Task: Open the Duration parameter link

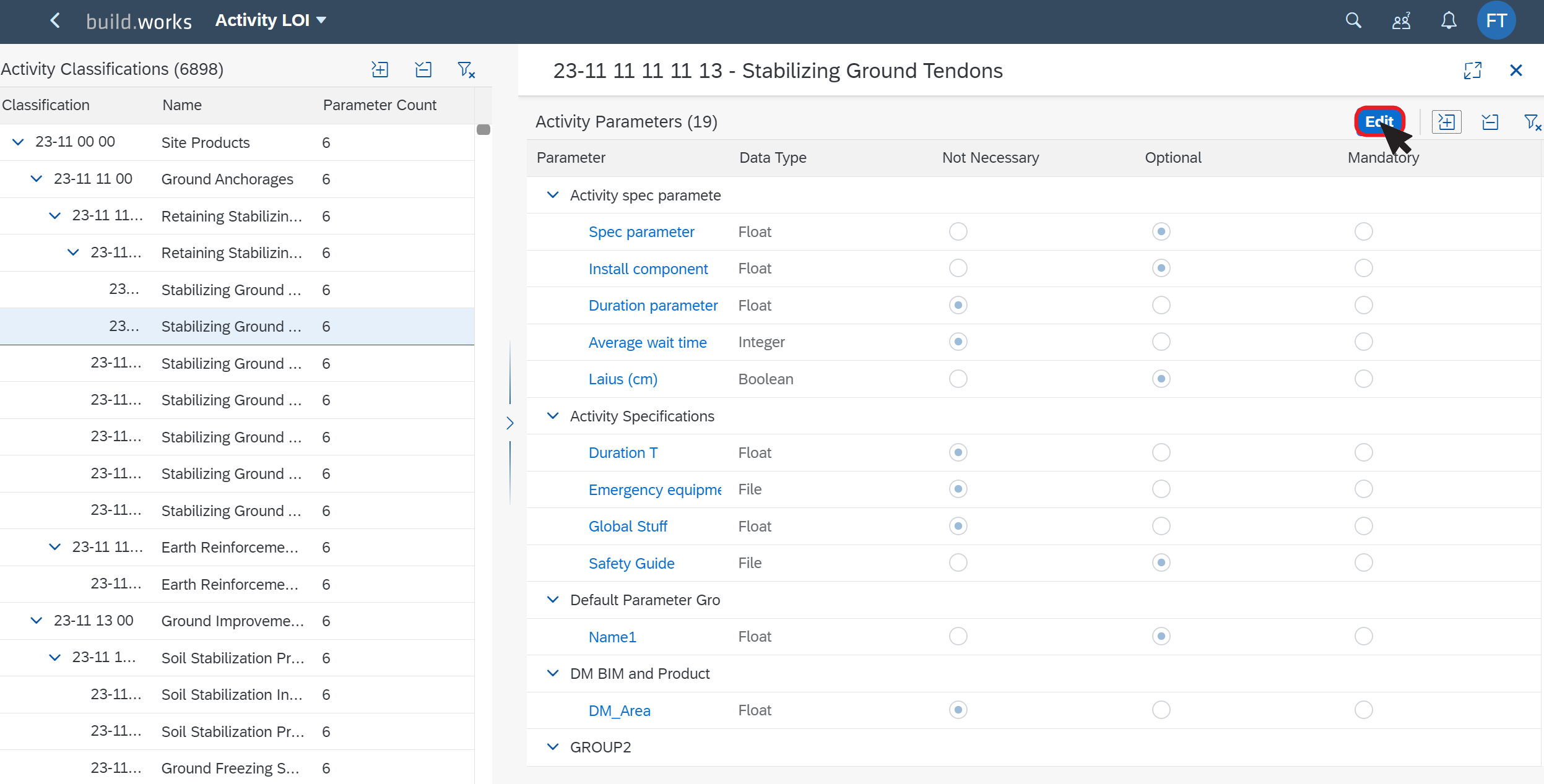Action: 653,306
